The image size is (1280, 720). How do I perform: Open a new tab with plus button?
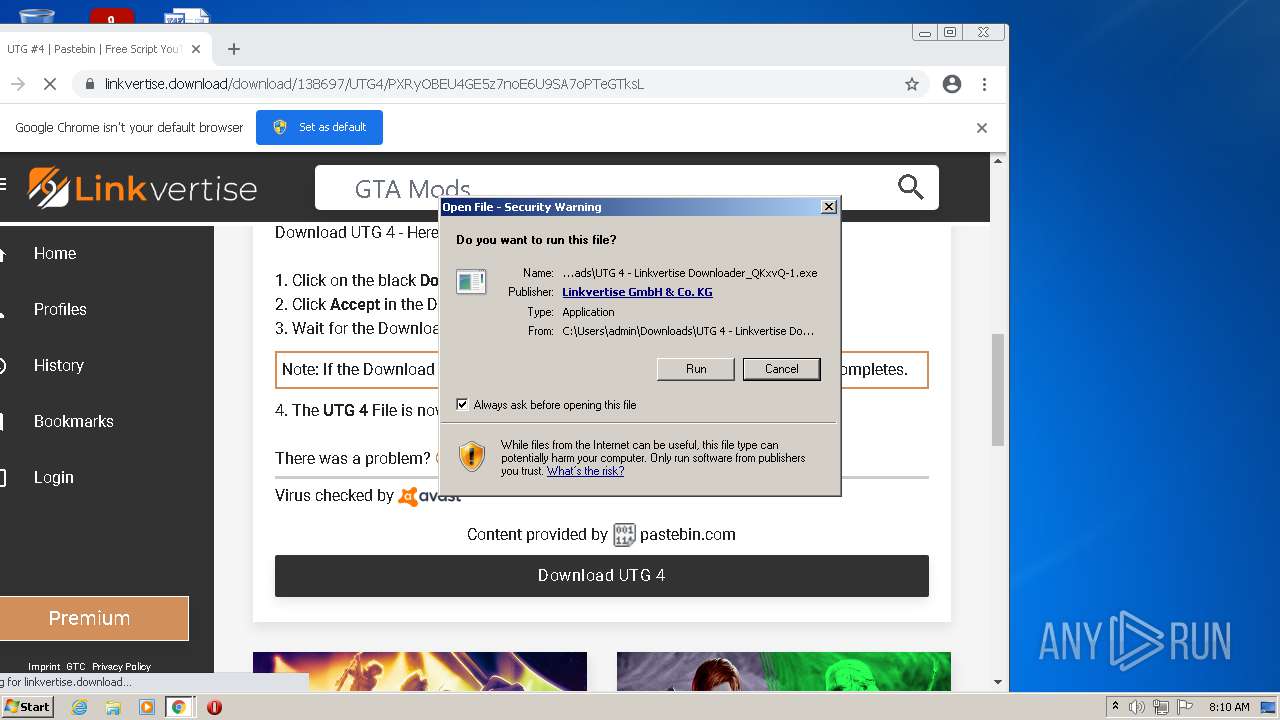point(234,49)
